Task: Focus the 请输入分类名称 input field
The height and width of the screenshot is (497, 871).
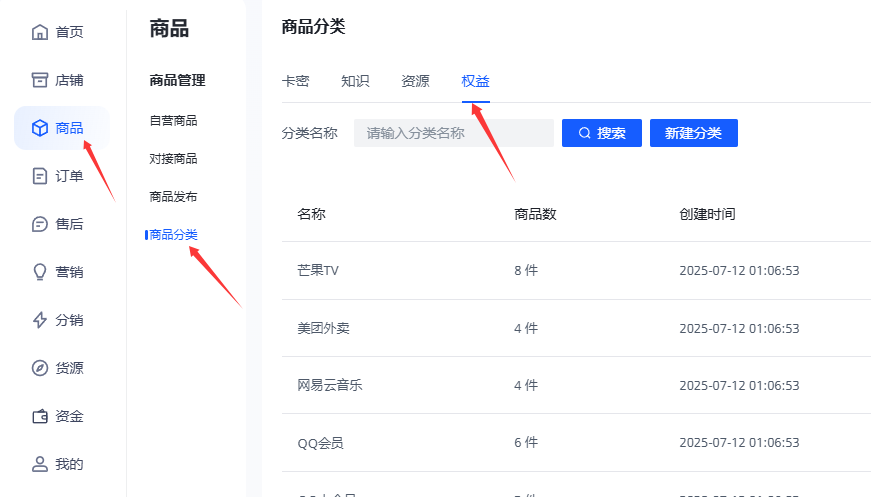Action: [x=454, y=133]
